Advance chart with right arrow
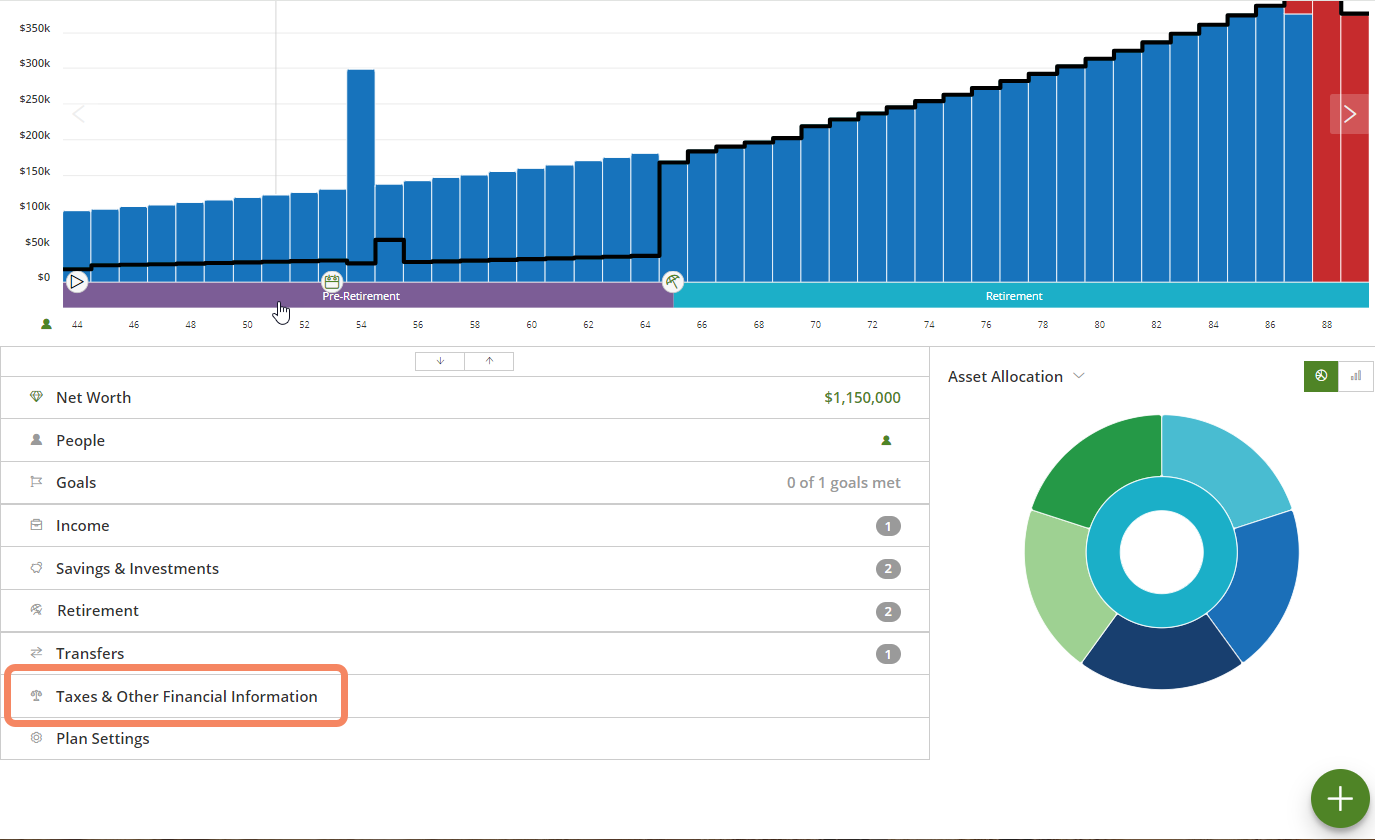Viewport: 1375px width, 840px height. tap(1349, 114)
